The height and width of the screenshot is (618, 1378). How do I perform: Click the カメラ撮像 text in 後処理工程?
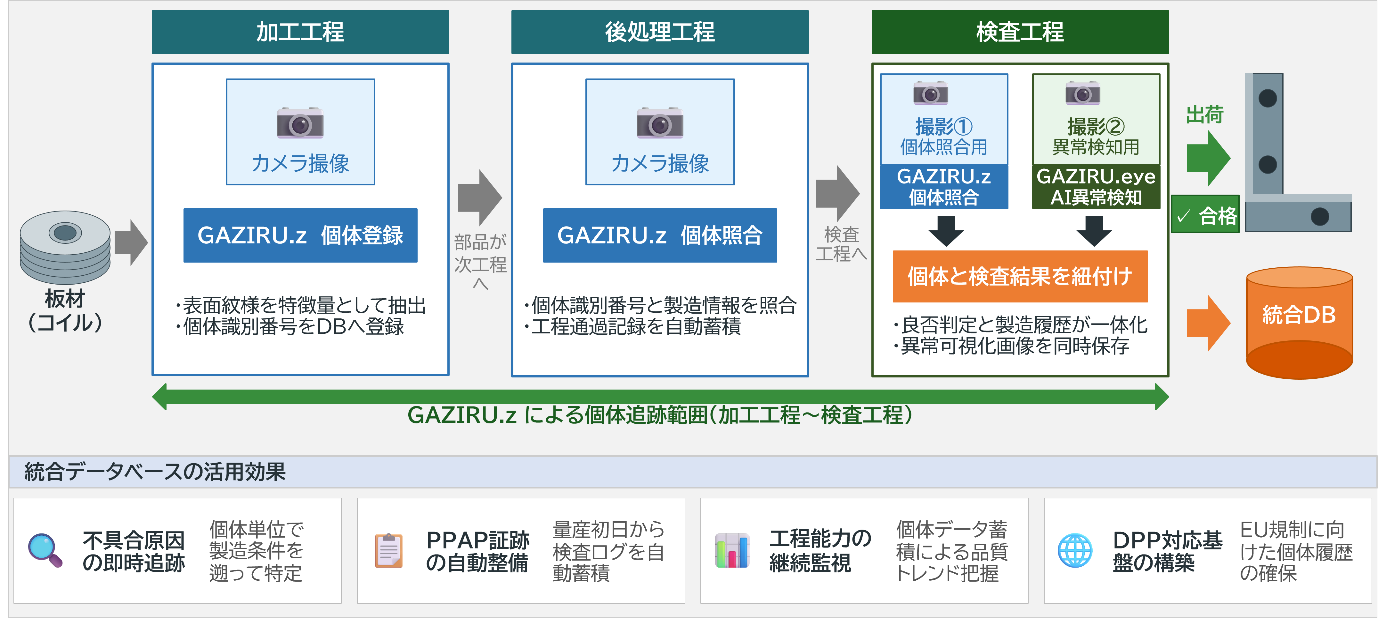coord(660,163)
